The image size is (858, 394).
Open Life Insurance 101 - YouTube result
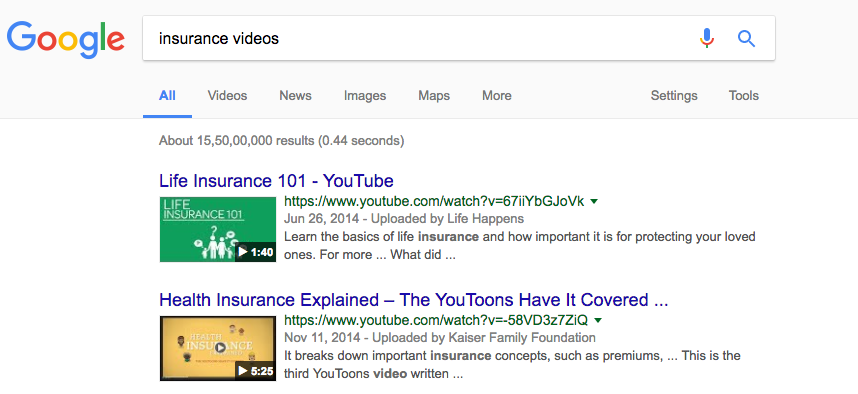click(x=276, y=181)
